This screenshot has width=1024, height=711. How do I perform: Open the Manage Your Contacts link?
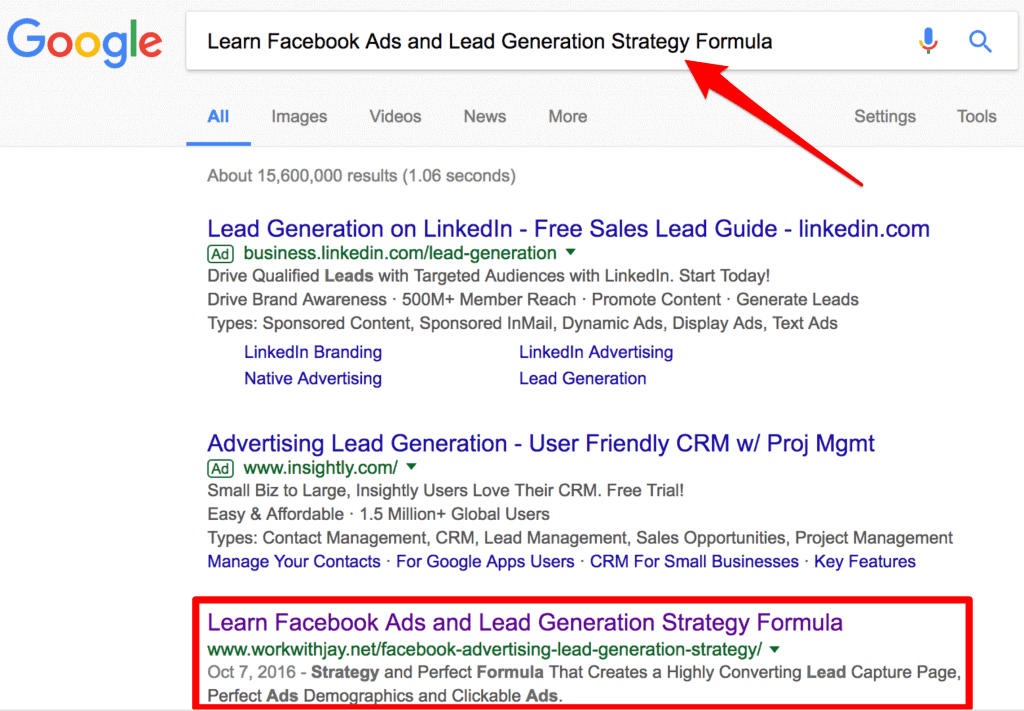[294, 562]
